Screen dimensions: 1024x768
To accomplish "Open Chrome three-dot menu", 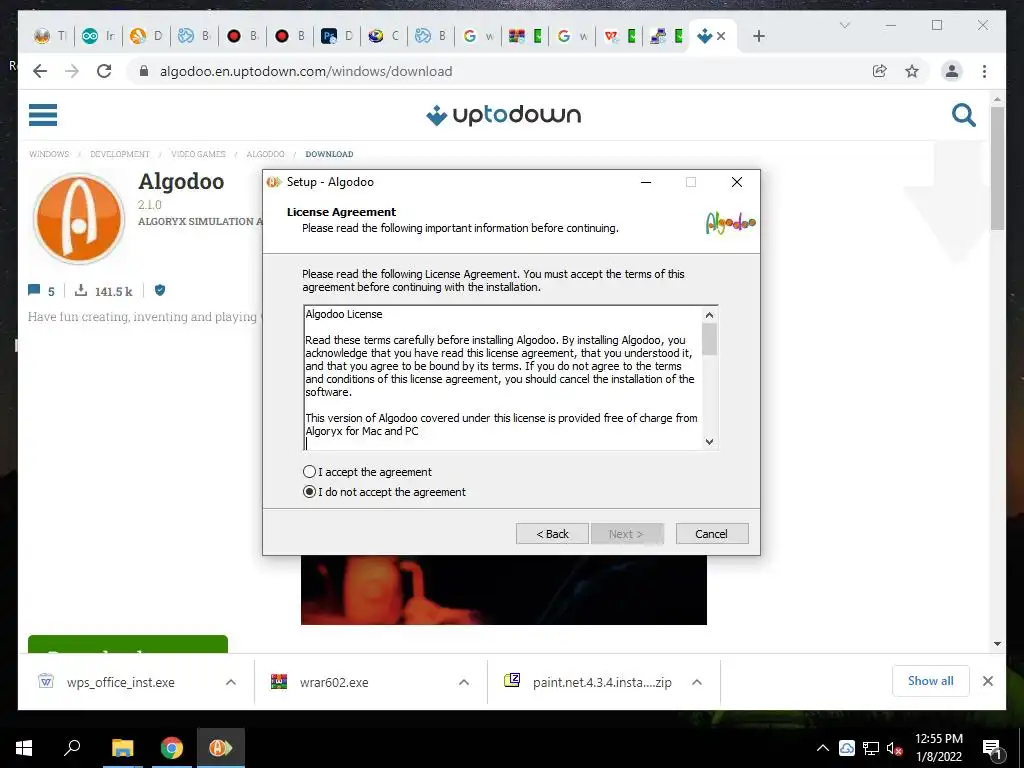I will coord(984,71).
